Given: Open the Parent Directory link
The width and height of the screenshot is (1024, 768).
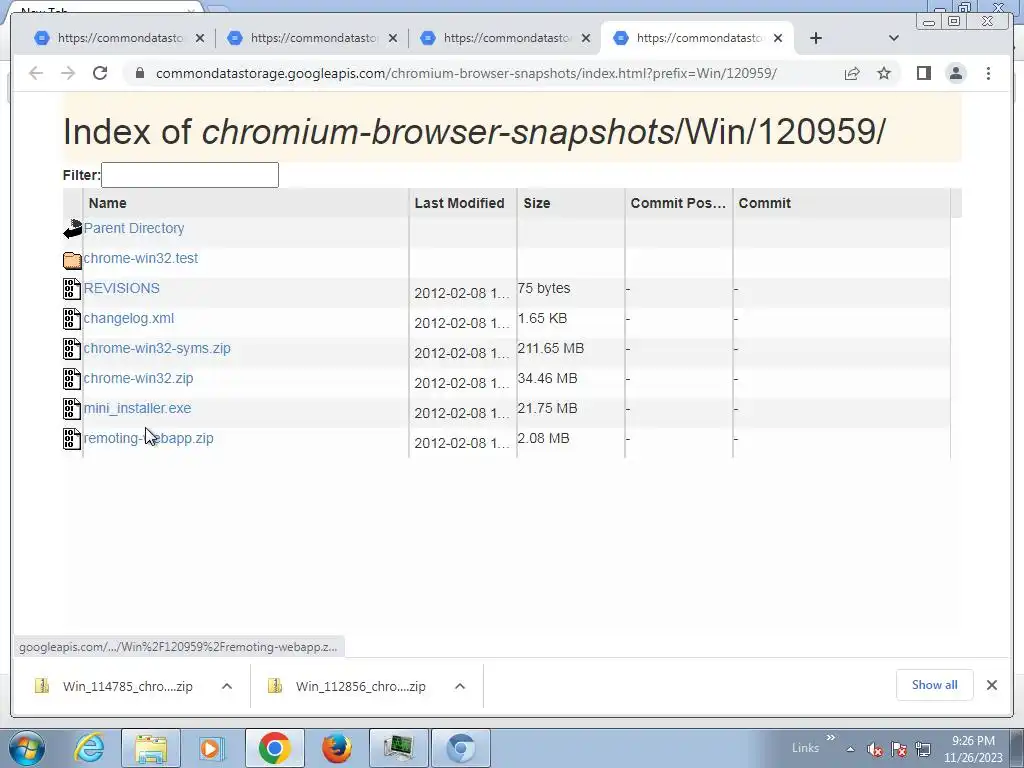Looking at the screenshot, I should (134, 228).
